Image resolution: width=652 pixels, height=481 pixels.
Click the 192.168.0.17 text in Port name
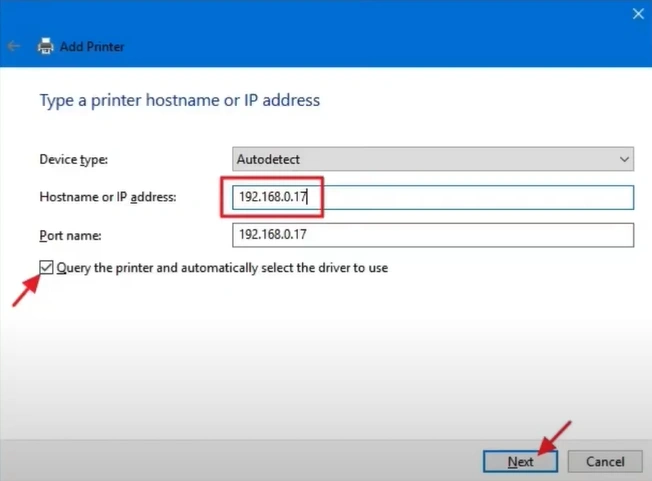click(x=272, y=235)
